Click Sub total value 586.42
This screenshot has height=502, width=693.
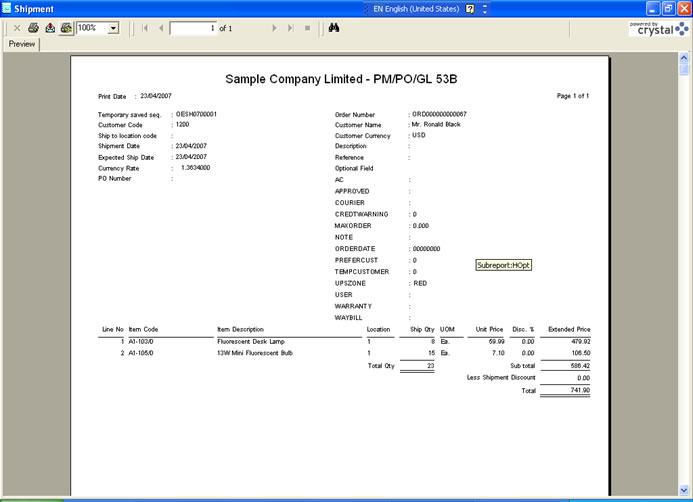580,366
